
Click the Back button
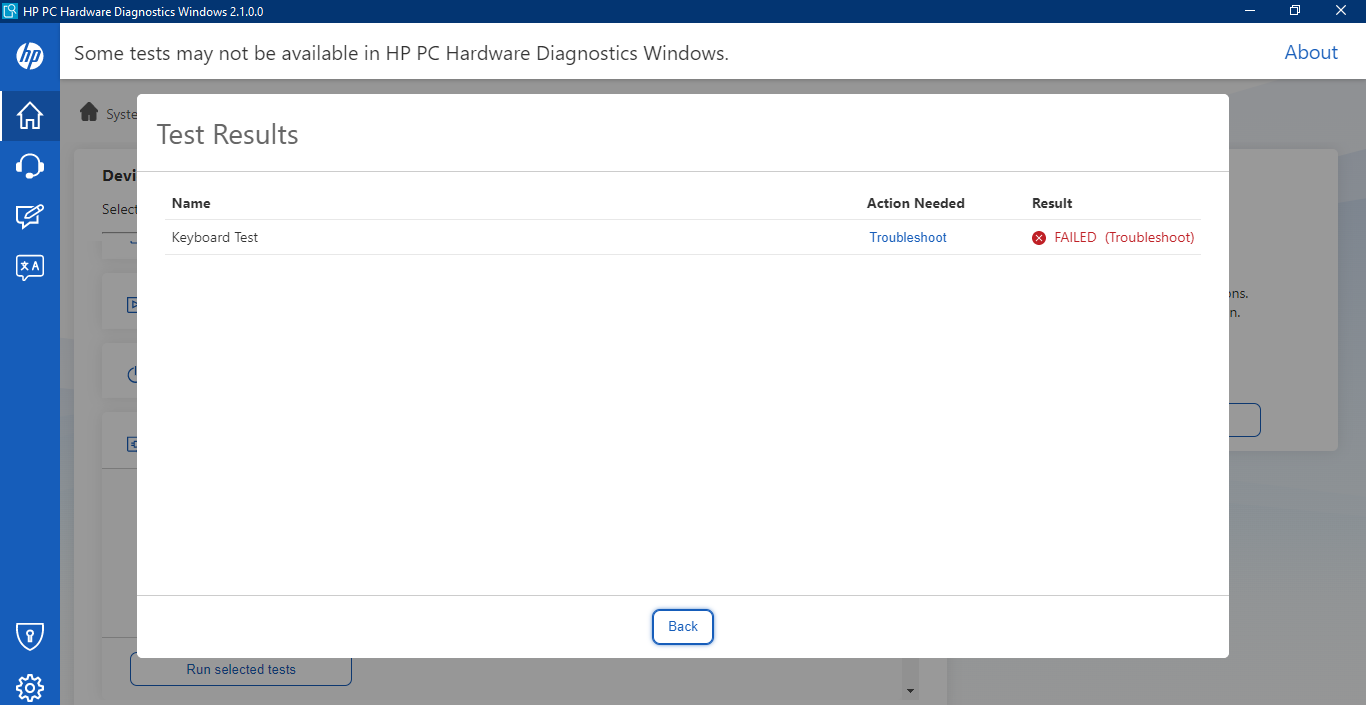(682, 626)
